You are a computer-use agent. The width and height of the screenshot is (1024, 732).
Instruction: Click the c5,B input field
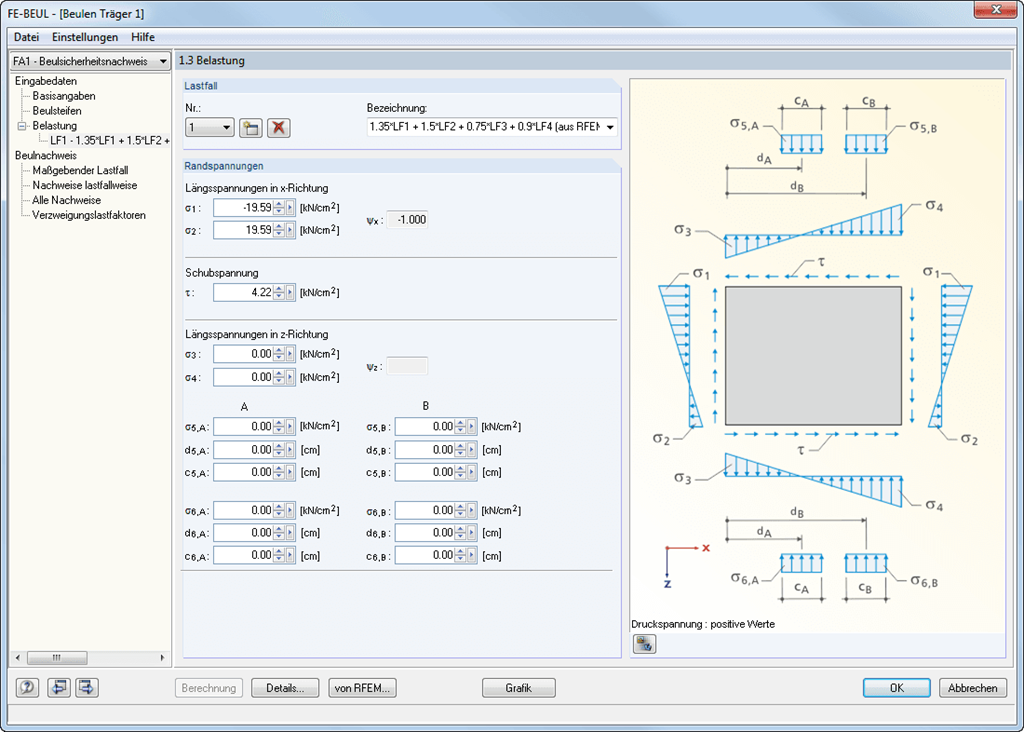click(424, 472)
